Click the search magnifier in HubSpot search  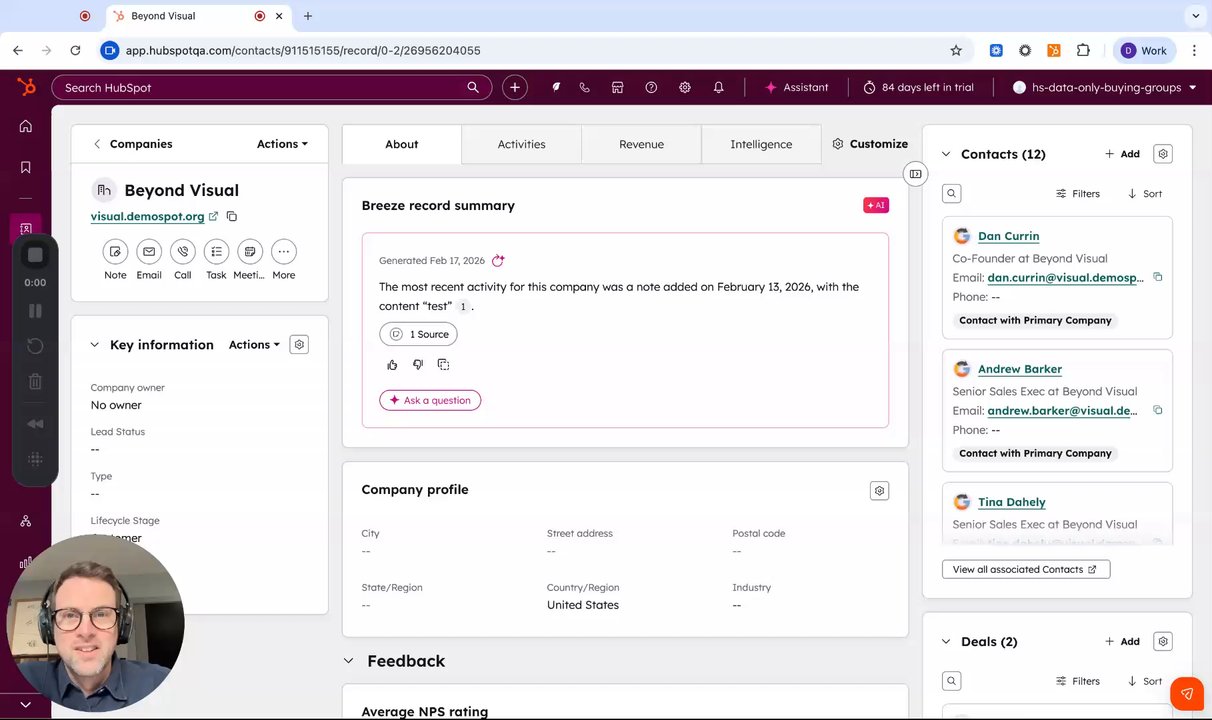point(473,87)
